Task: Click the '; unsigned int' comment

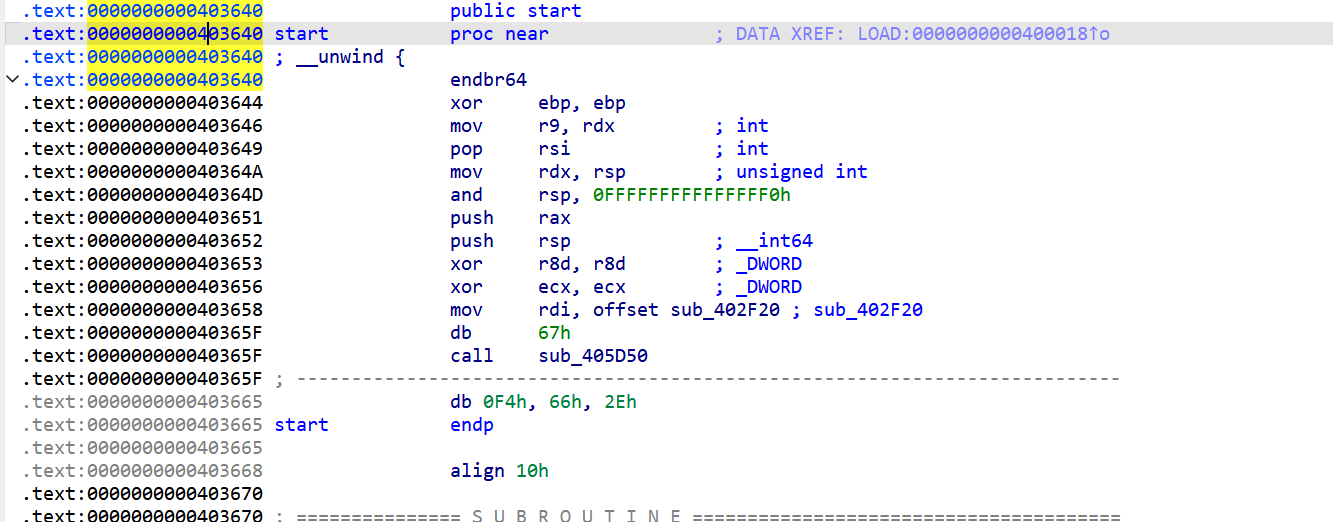Action: [x=791, y=172]
